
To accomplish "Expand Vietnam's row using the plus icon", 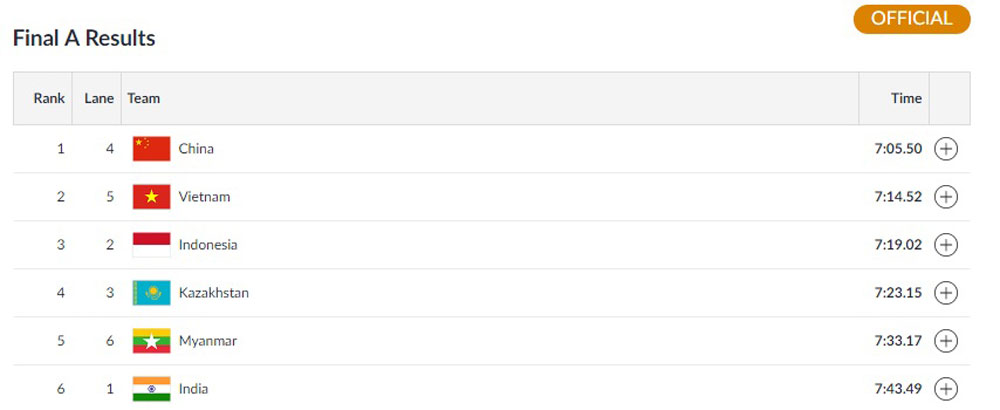I will pyautogui.click(x=946, y=197).
